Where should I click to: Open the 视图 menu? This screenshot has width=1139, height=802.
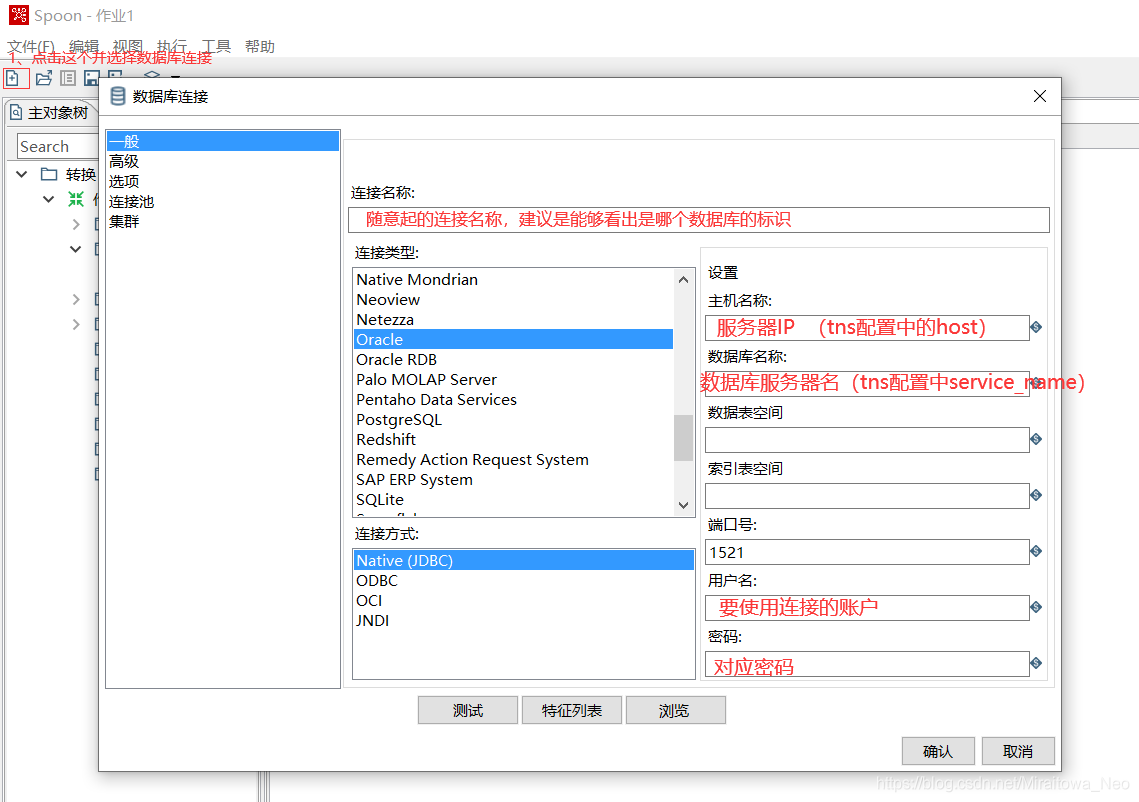click(127, 46)
